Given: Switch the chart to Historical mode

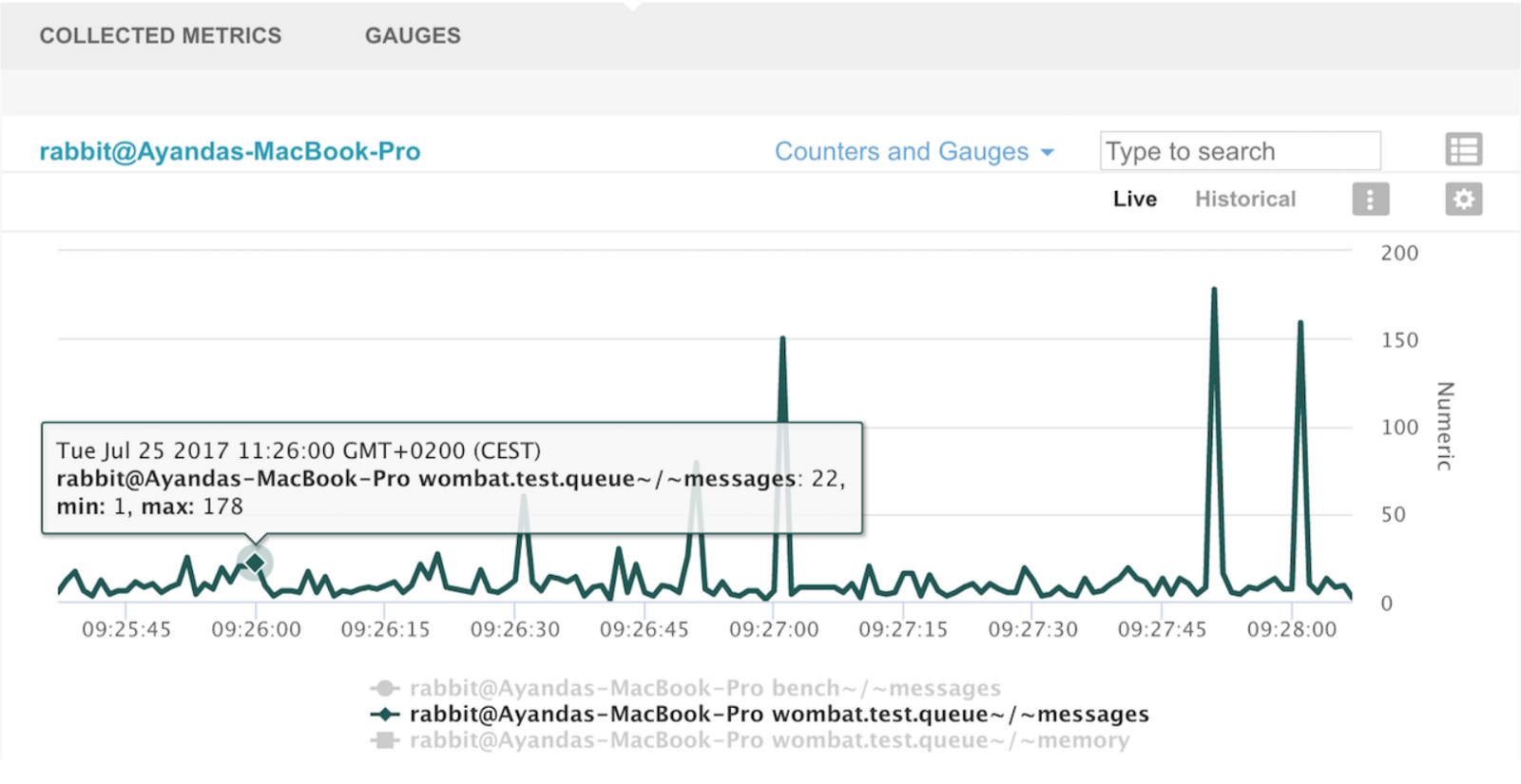Looking at the screenshot, I should pos(1244,200).
